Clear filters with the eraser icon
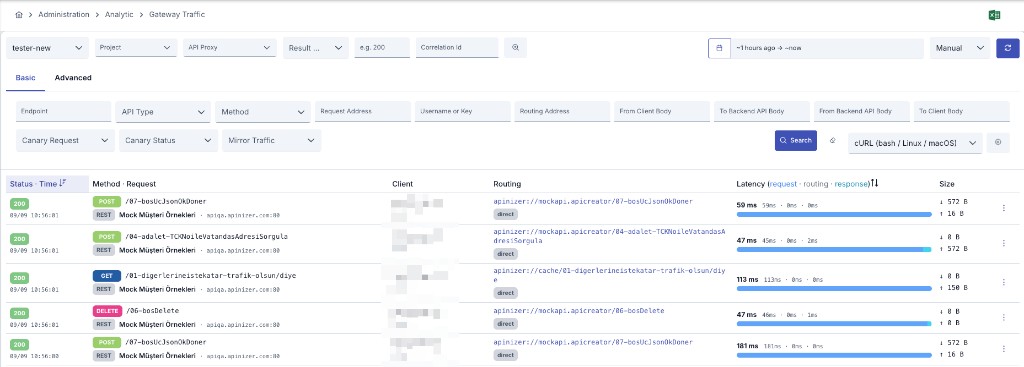 832,140
